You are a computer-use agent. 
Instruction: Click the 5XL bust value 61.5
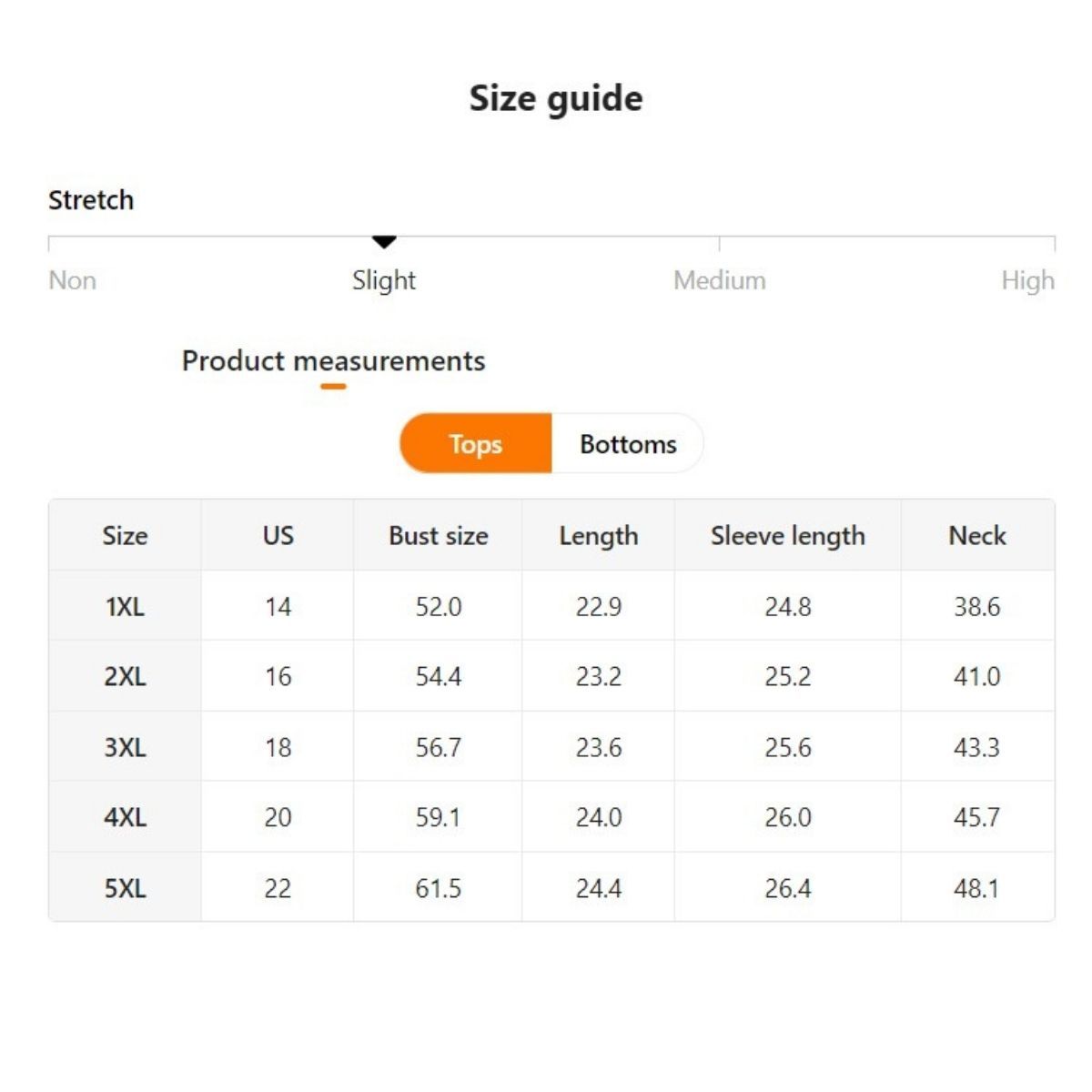[x=438, y=888]
